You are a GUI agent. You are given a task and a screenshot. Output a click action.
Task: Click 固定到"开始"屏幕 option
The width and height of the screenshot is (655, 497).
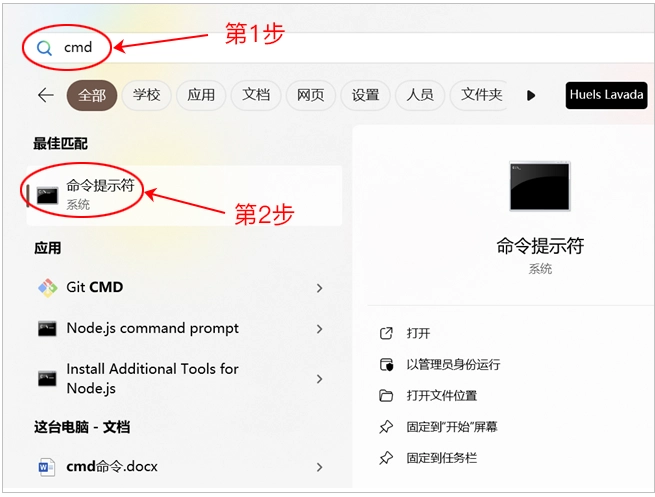pyautogui.click(x=451, y=427)
